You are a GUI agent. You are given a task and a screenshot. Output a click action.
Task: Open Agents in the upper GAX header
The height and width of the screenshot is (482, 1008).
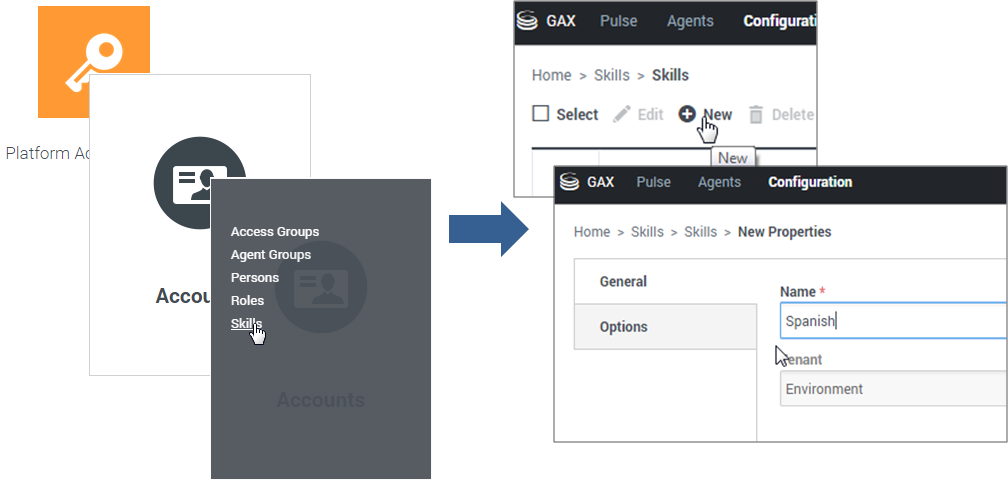[x=691, y=21]
